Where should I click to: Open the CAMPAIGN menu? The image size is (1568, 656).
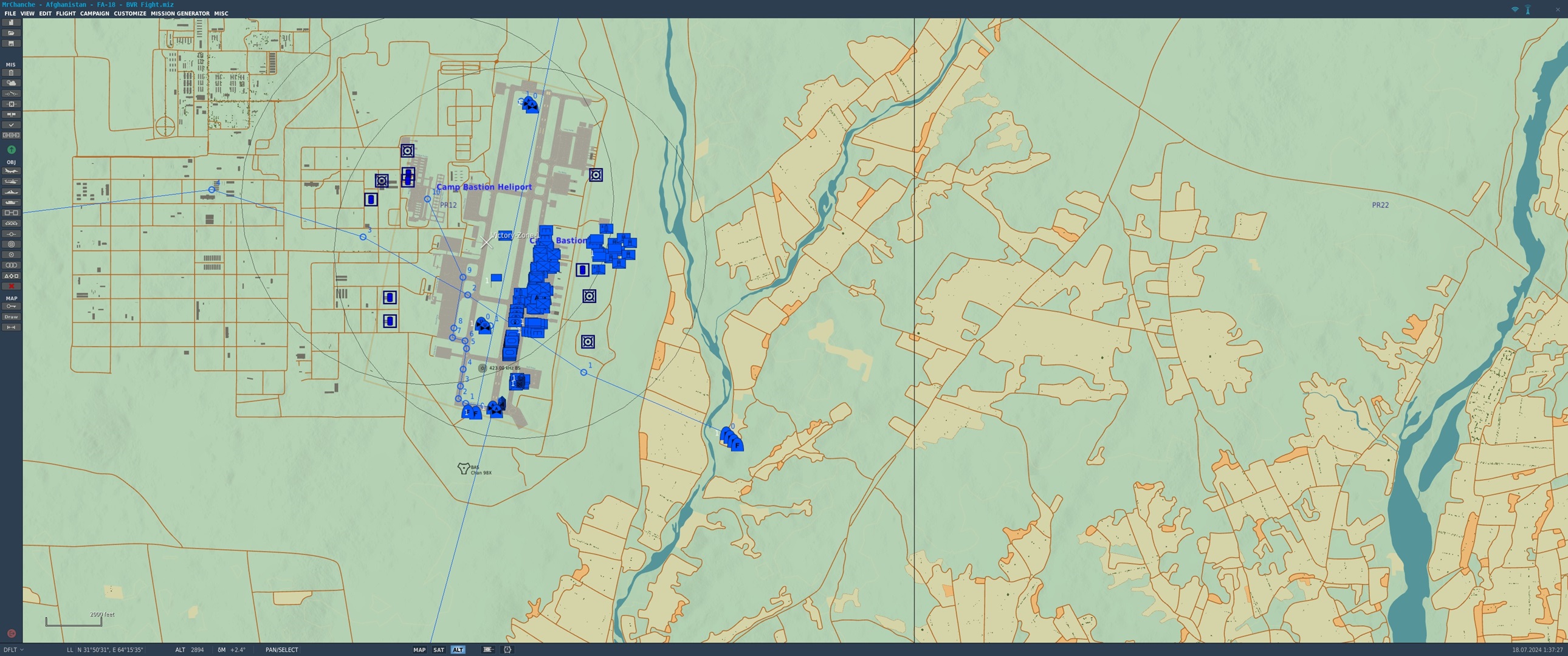tap(94, 13)
